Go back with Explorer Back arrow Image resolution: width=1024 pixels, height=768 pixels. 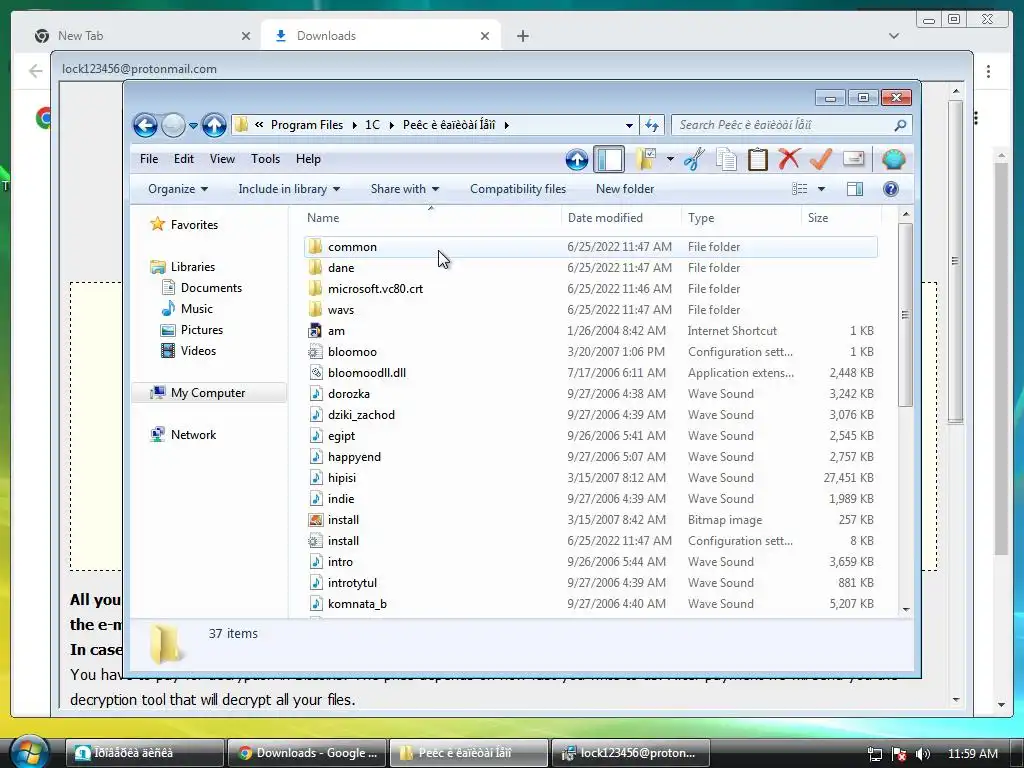(145, 125)
